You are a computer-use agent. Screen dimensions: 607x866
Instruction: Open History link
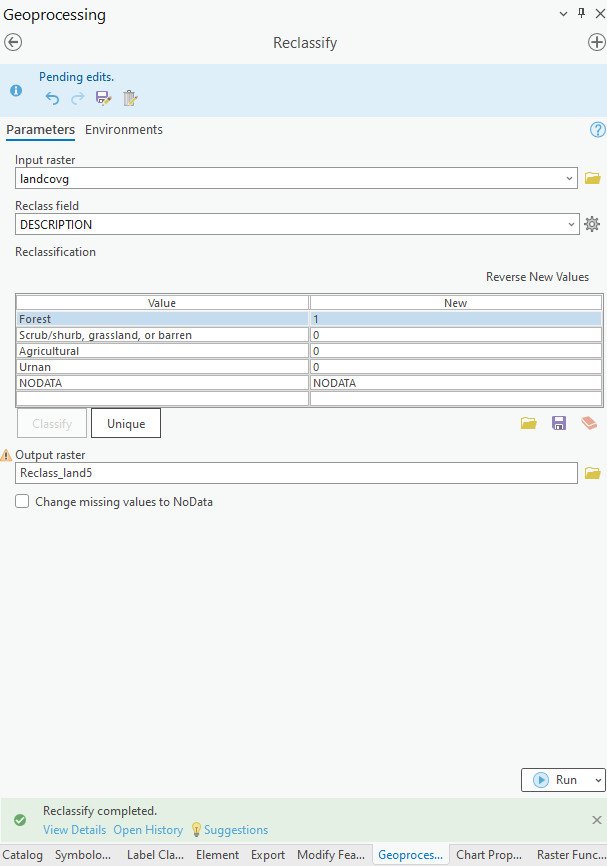coord(148,830)
